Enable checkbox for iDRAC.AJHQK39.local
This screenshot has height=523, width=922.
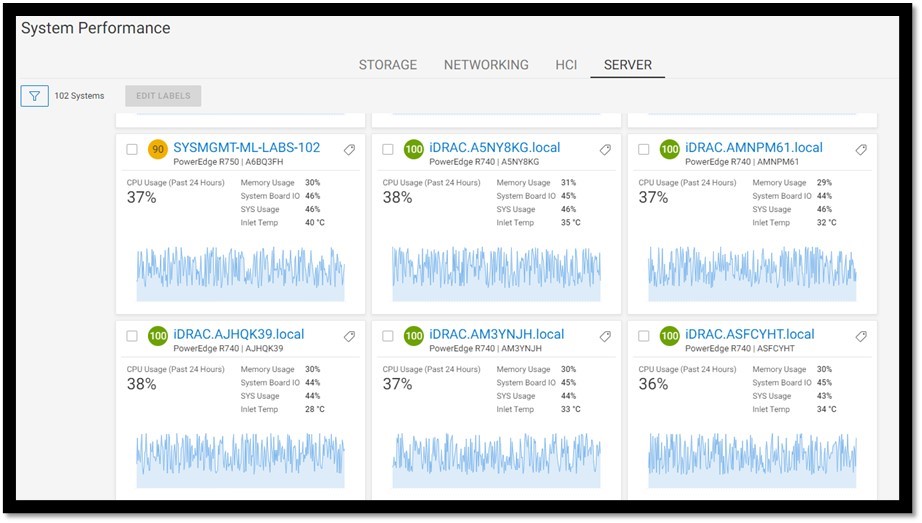click(x=132, y=337)
